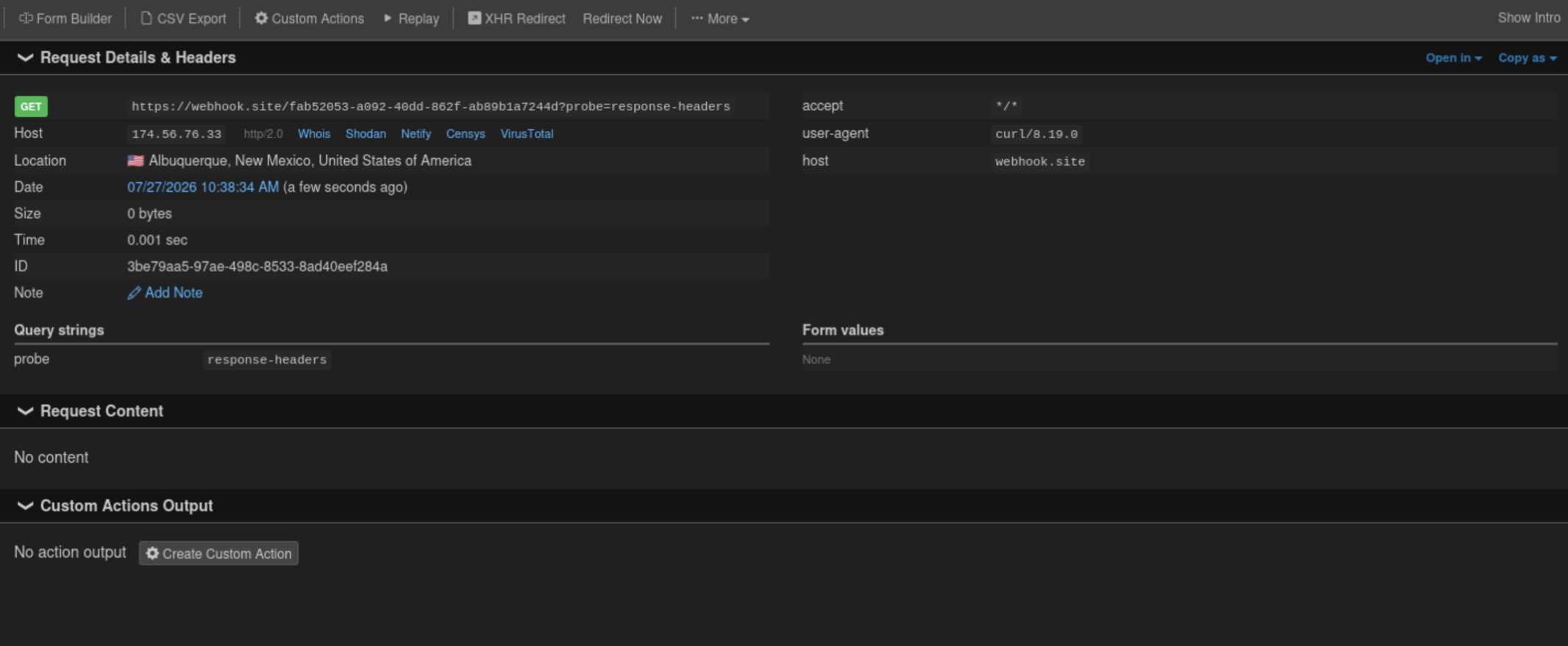Open the Shodan lookup link

pos(366,134)
